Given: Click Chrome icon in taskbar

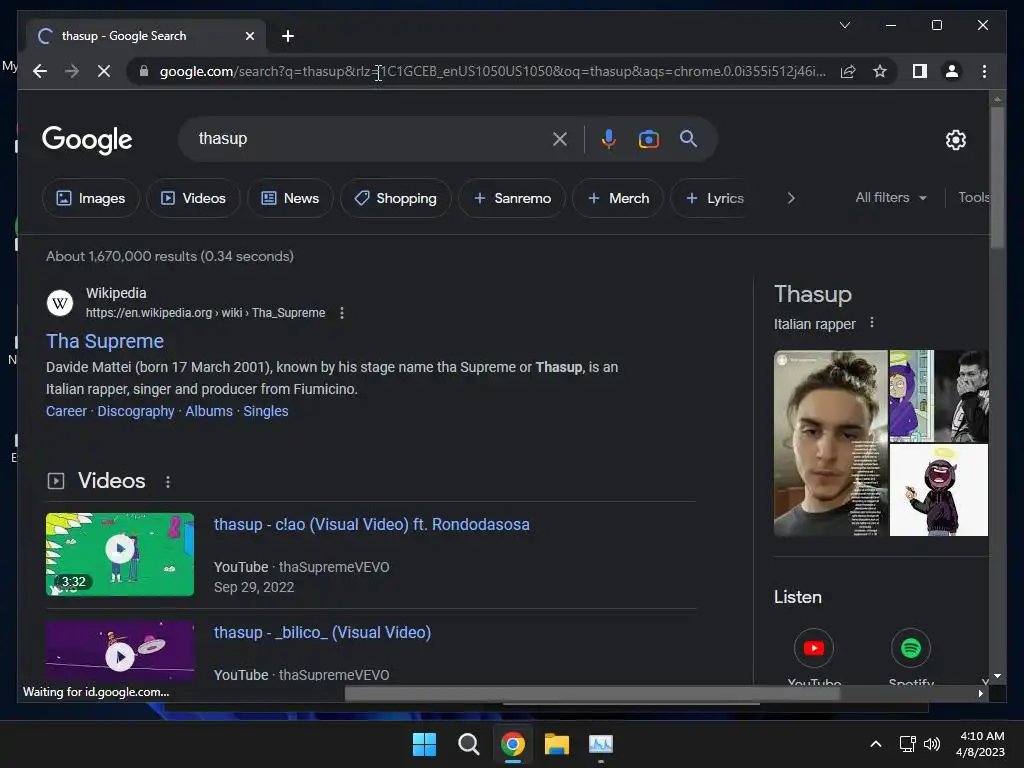Looking at the screenshot, I should coord(513,744).
